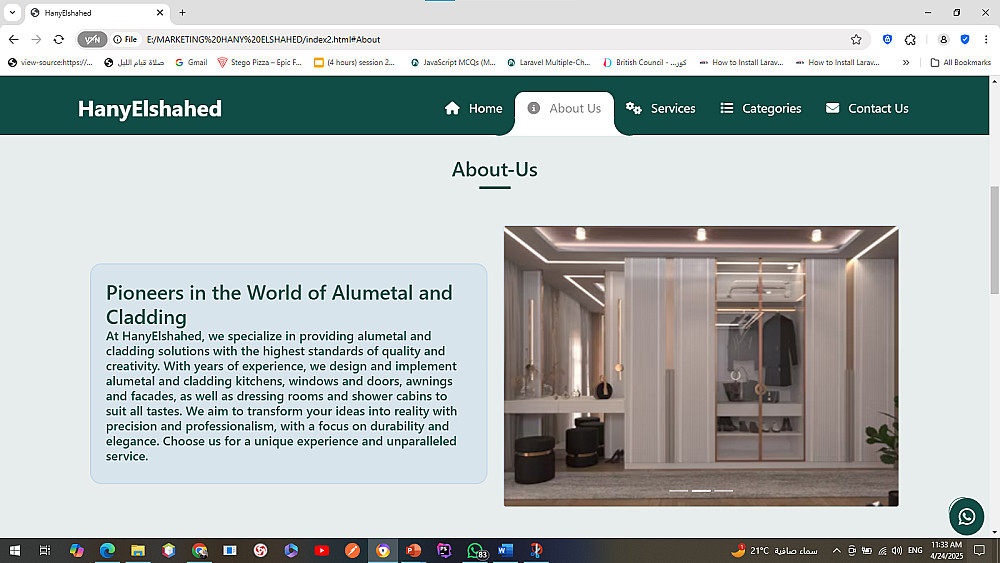Image resolution: width=1000 pixels, height=563 pixels.
Task: Open the Windows Start menu
Action: pyautogui.click(x=15, y=550)
